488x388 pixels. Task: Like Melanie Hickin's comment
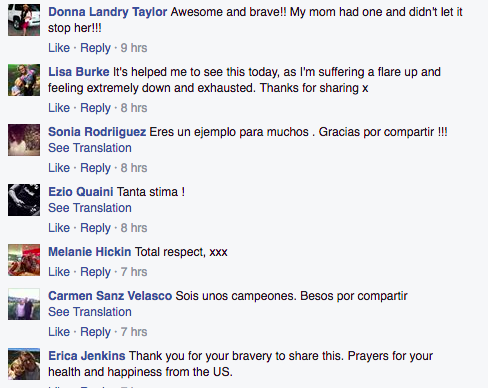coord(59,272)
